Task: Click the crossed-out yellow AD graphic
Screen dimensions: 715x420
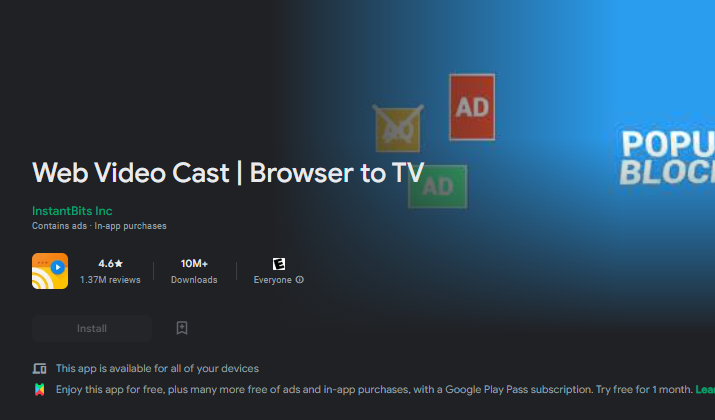Action: coord(398,129)
